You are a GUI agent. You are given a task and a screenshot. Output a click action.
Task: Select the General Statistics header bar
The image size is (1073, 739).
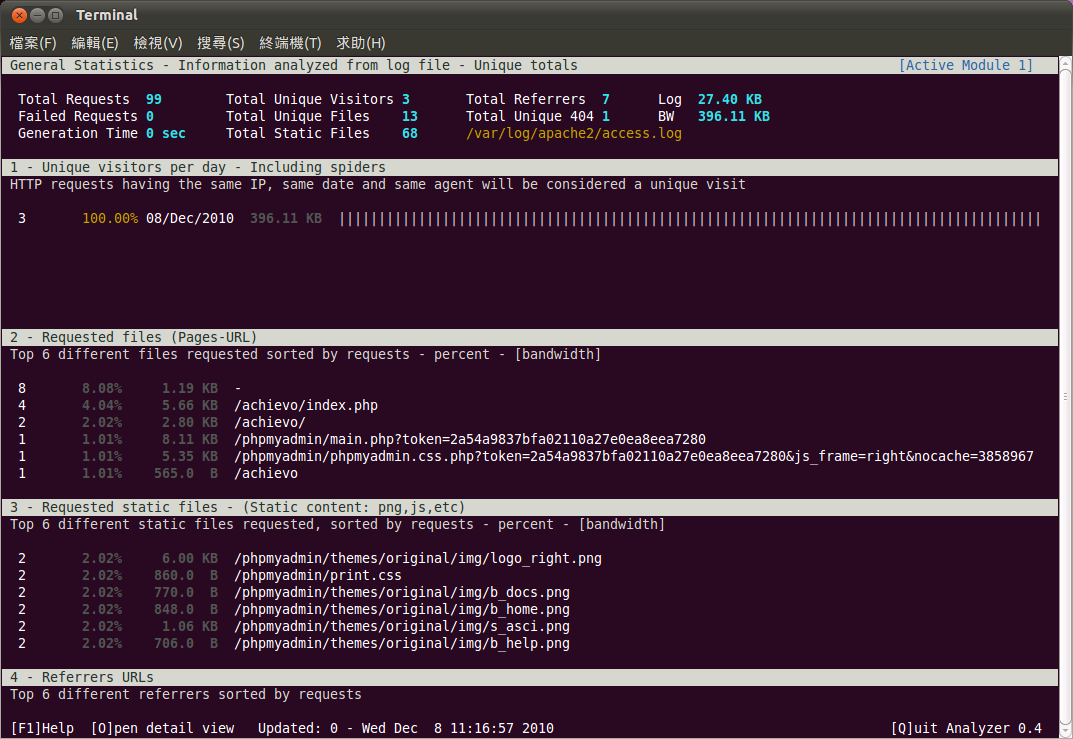530,65
